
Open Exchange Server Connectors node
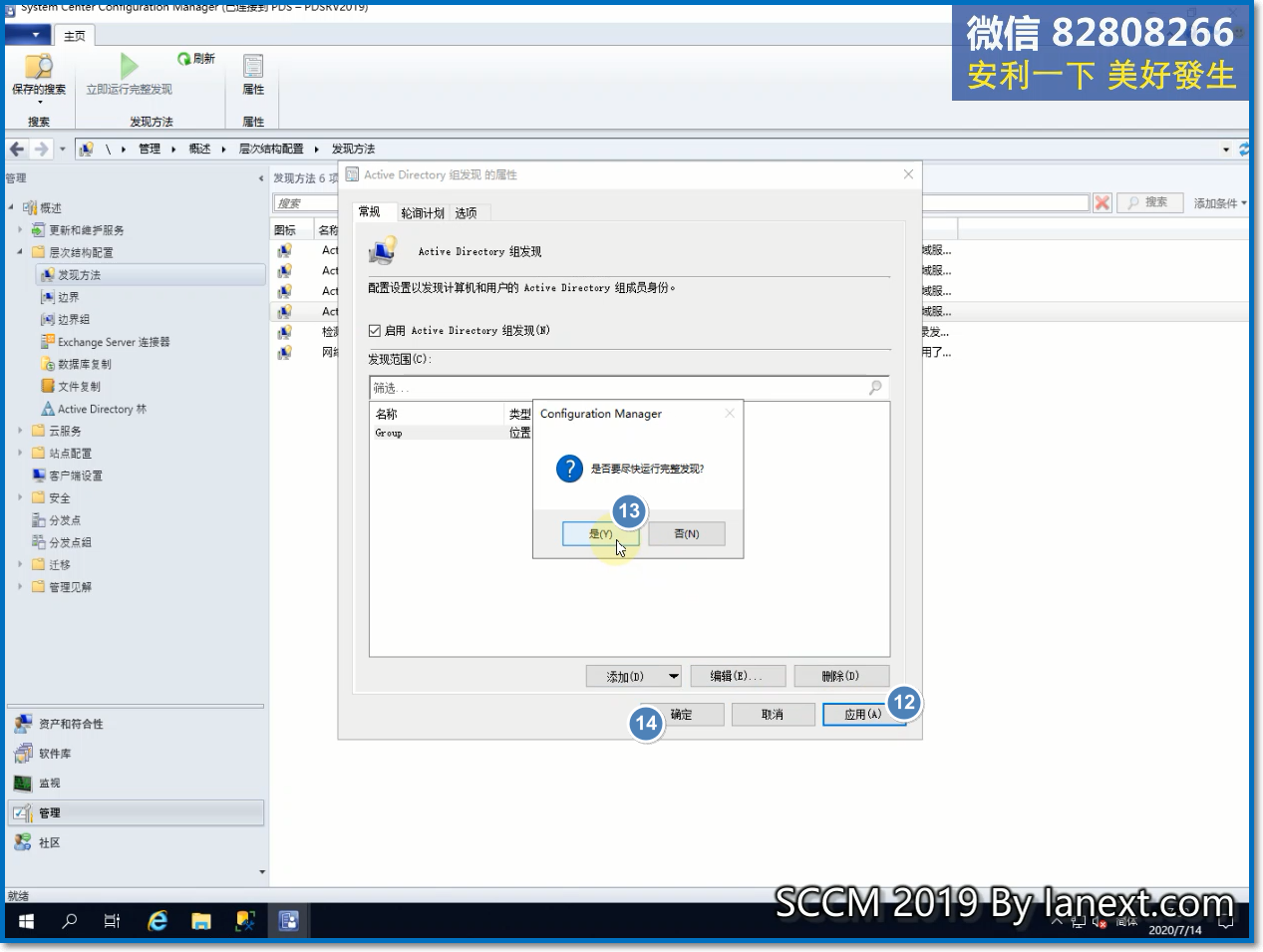[113, 342]
